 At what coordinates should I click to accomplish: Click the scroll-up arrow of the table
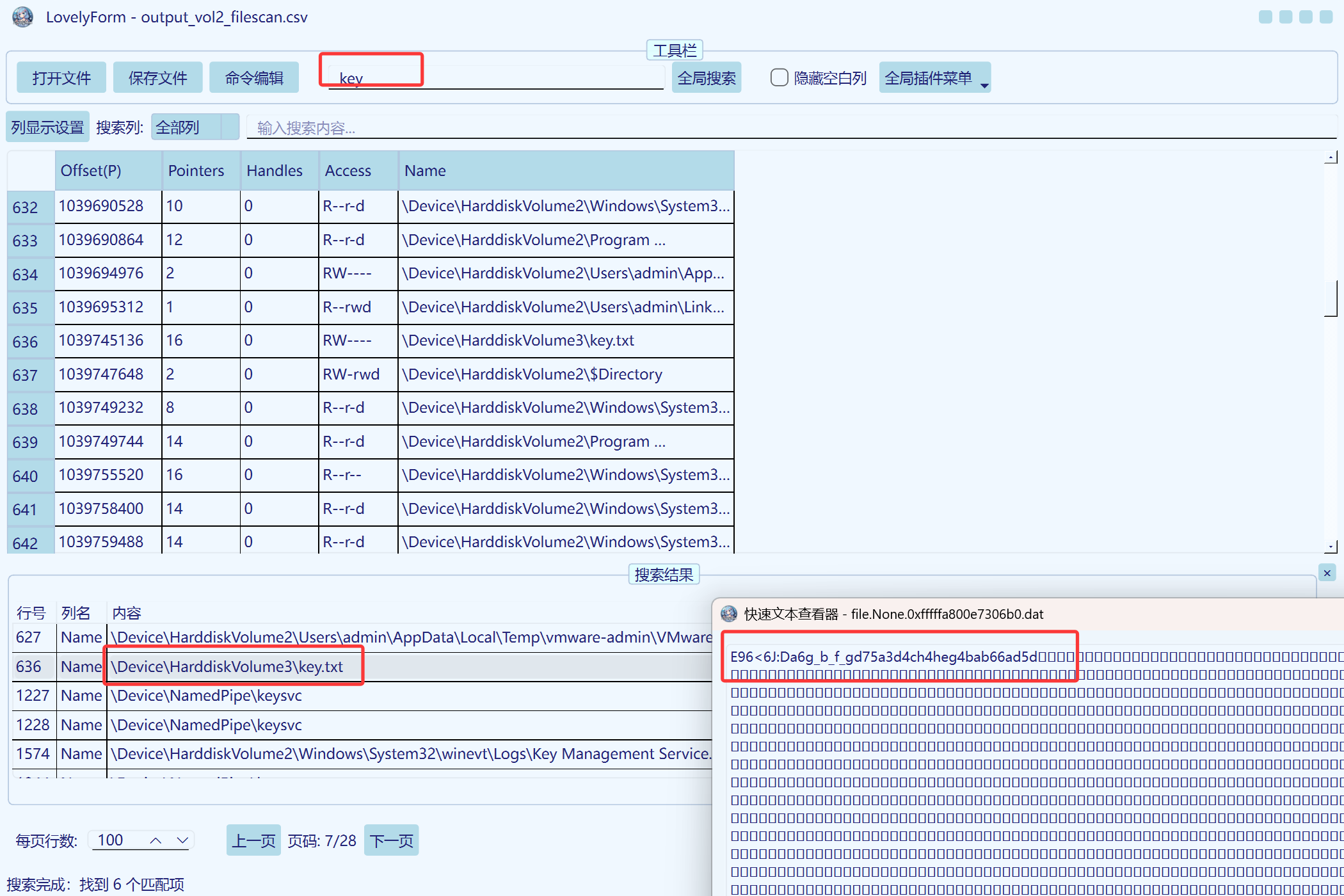1331,157
